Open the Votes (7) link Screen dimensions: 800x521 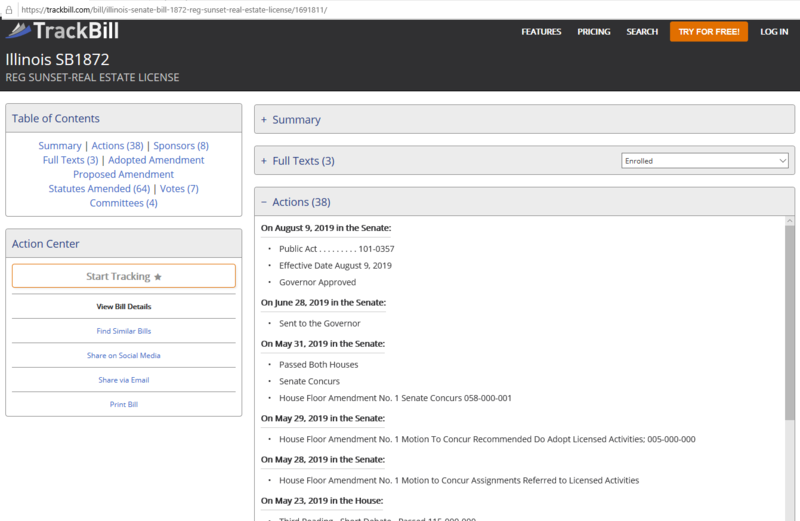coord(179,189)
